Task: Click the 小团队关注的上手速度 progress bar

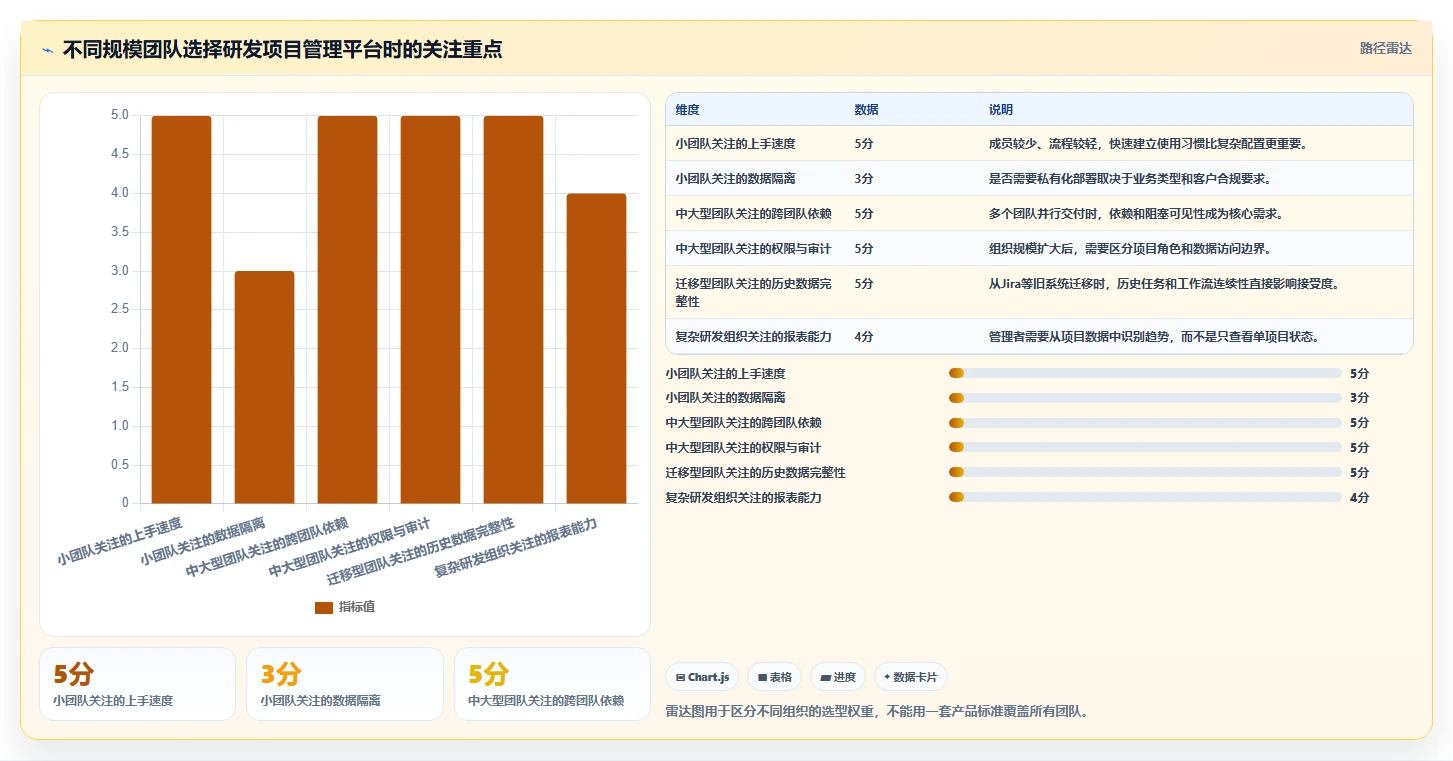Action: pos(1145,373)
